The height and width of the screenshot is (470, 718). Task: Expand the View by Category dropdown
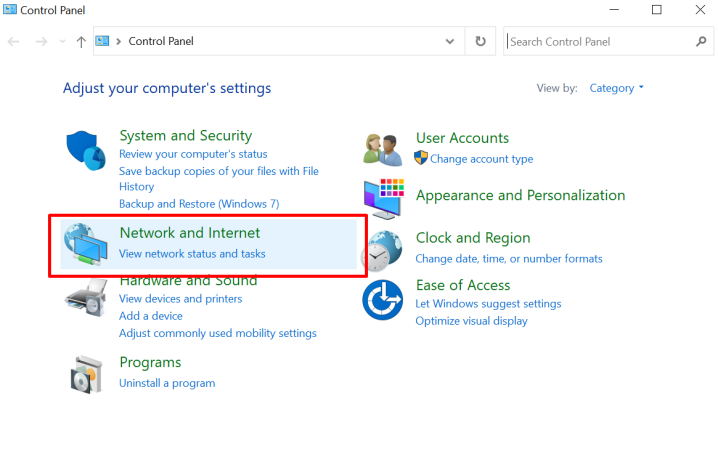click(x=617, y=88)
